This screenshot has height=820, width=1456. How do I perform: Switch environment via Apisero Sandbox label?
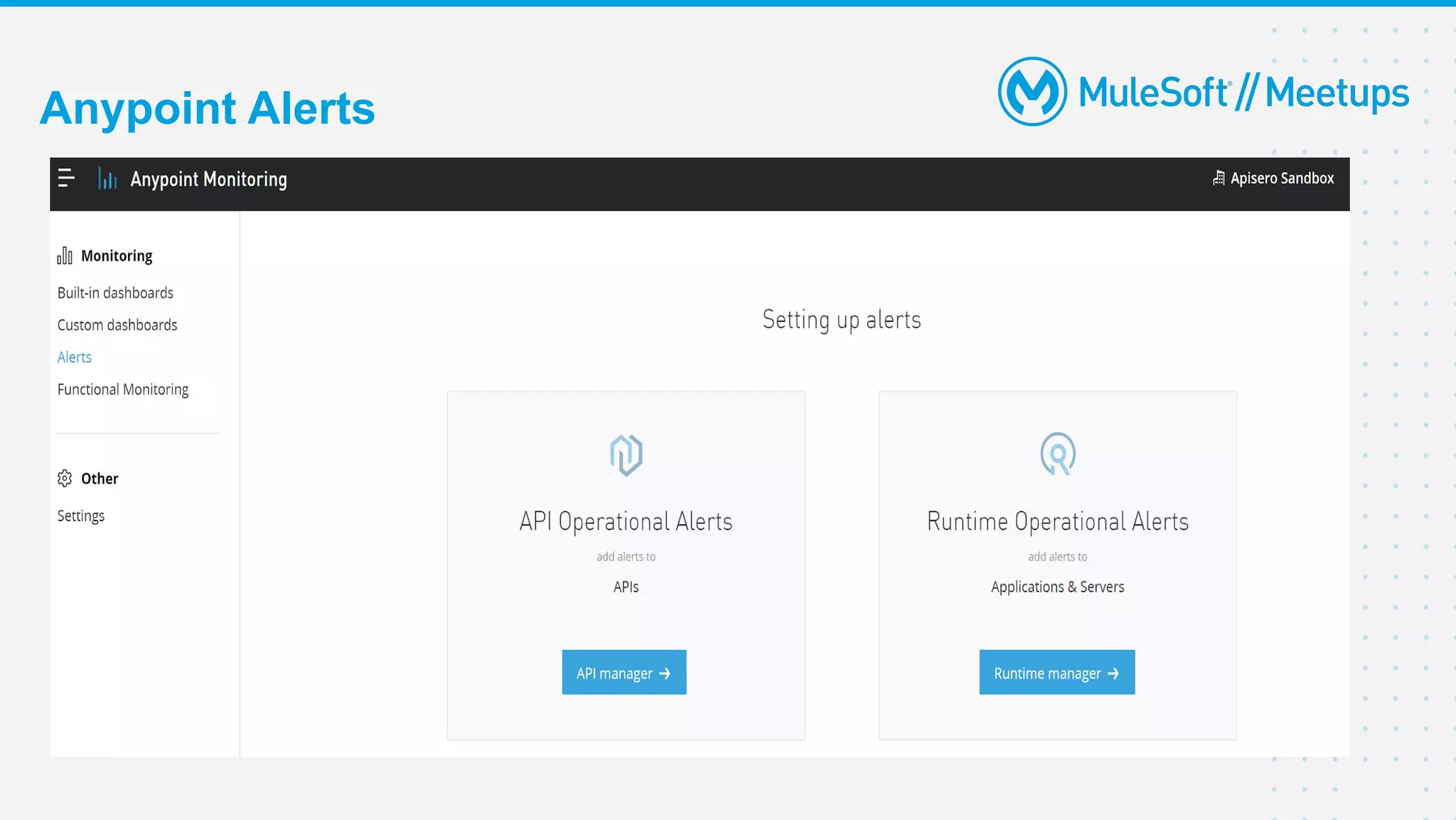point(1282,179)
